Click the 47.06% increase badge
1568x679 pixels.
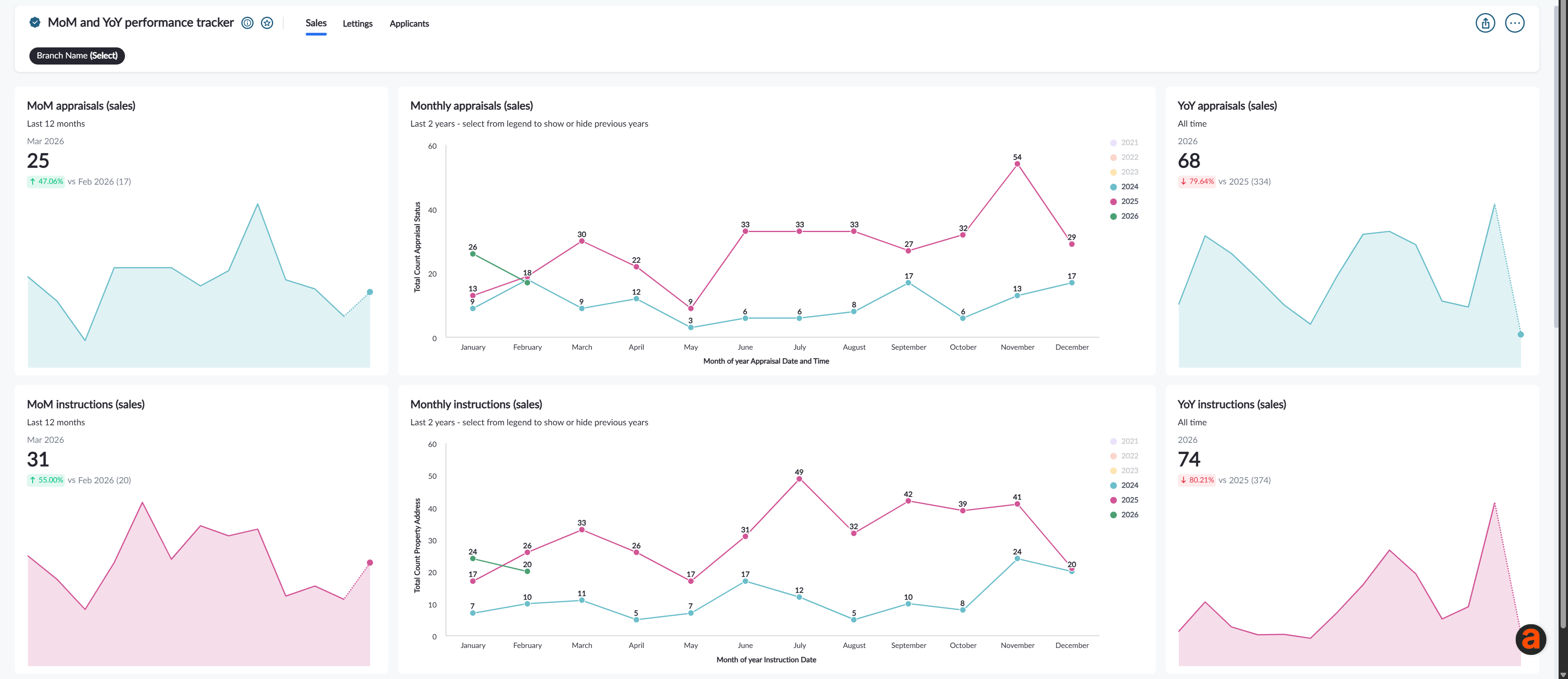pos(46,181)
